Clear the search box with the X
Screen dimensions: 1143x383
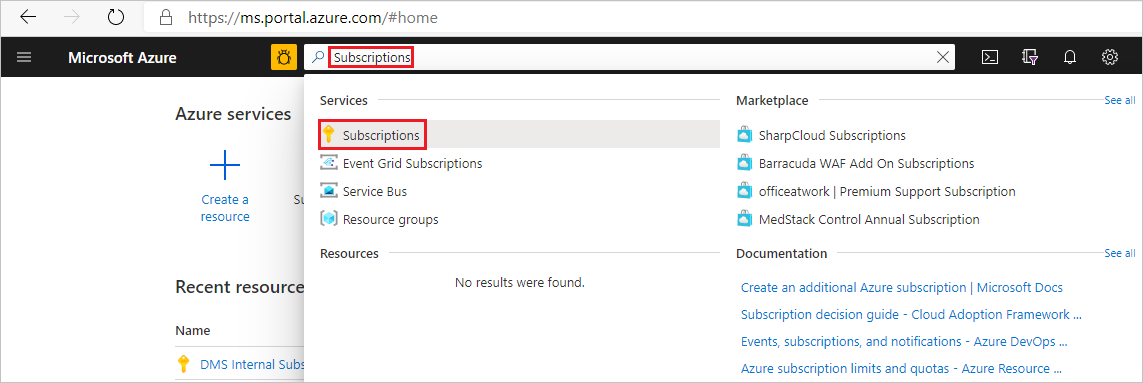[943, 58]
